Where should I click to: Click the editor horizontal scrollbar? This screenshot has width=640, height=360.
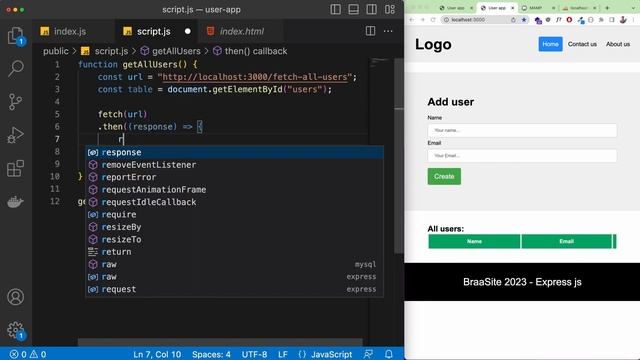[x=220, y=342]
